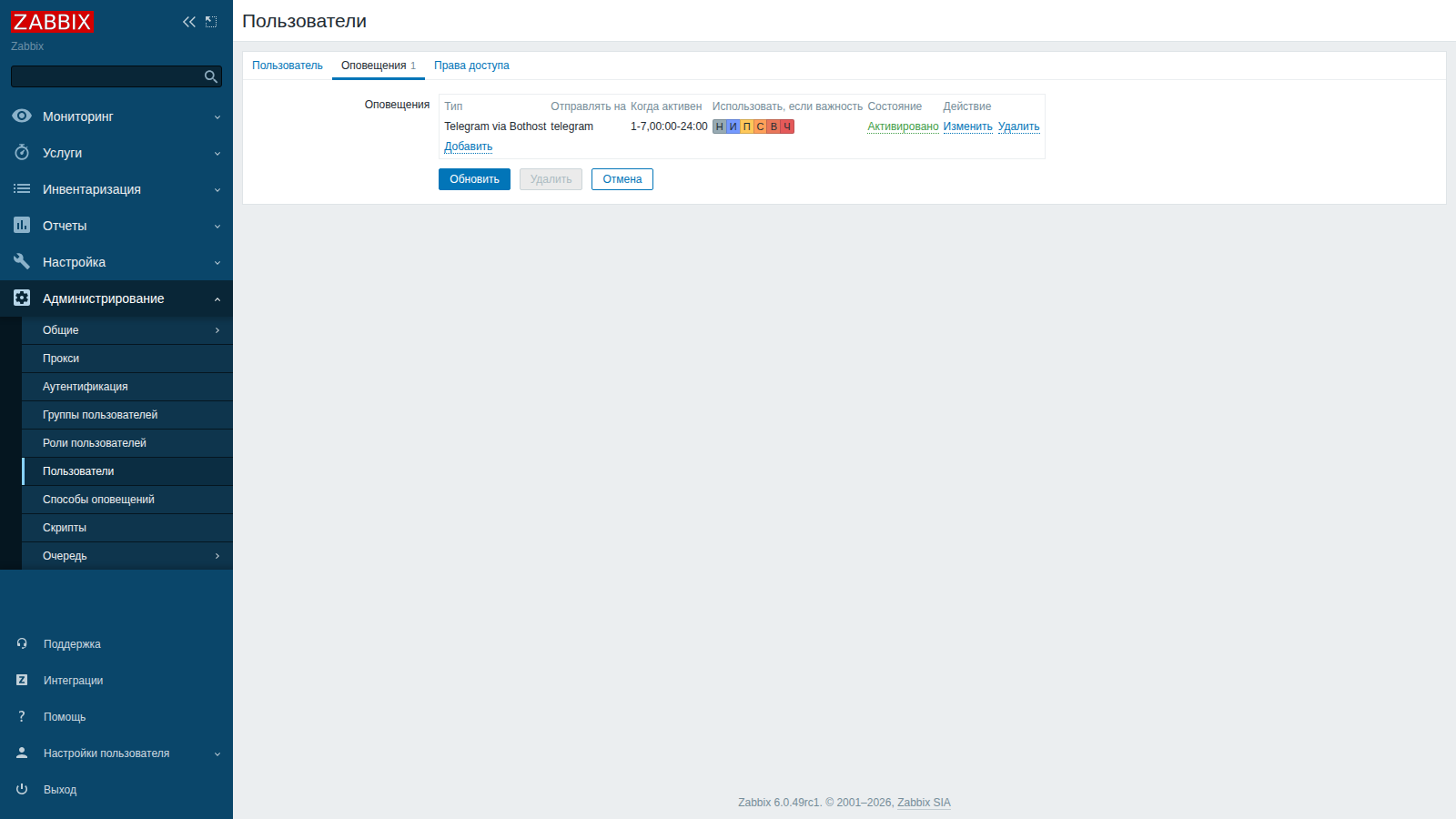Expand the Инвентаризация menu chevron
1456x819 pixels.
coord(217,189)
